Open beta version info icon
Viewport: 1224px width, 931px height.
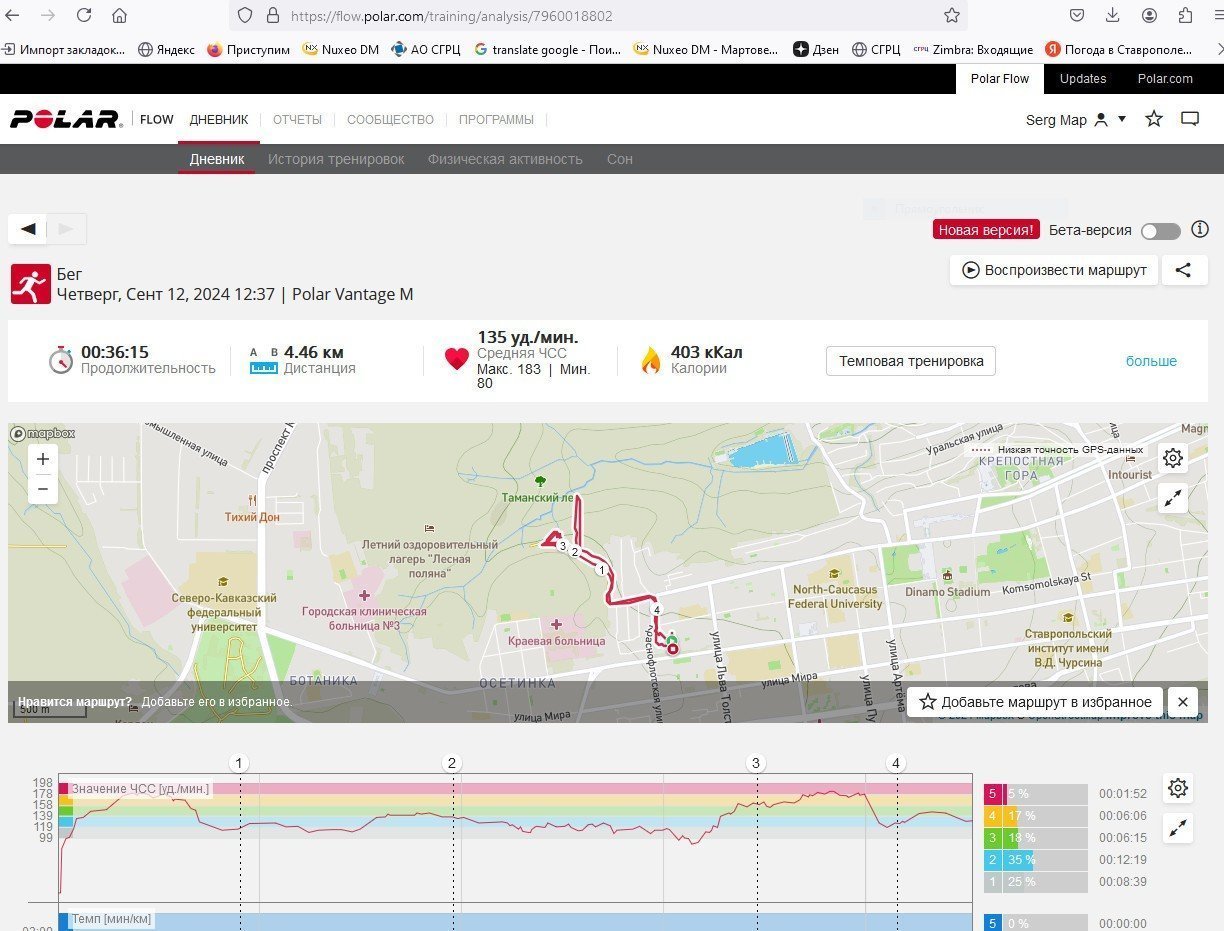(x=1200, y=230)
